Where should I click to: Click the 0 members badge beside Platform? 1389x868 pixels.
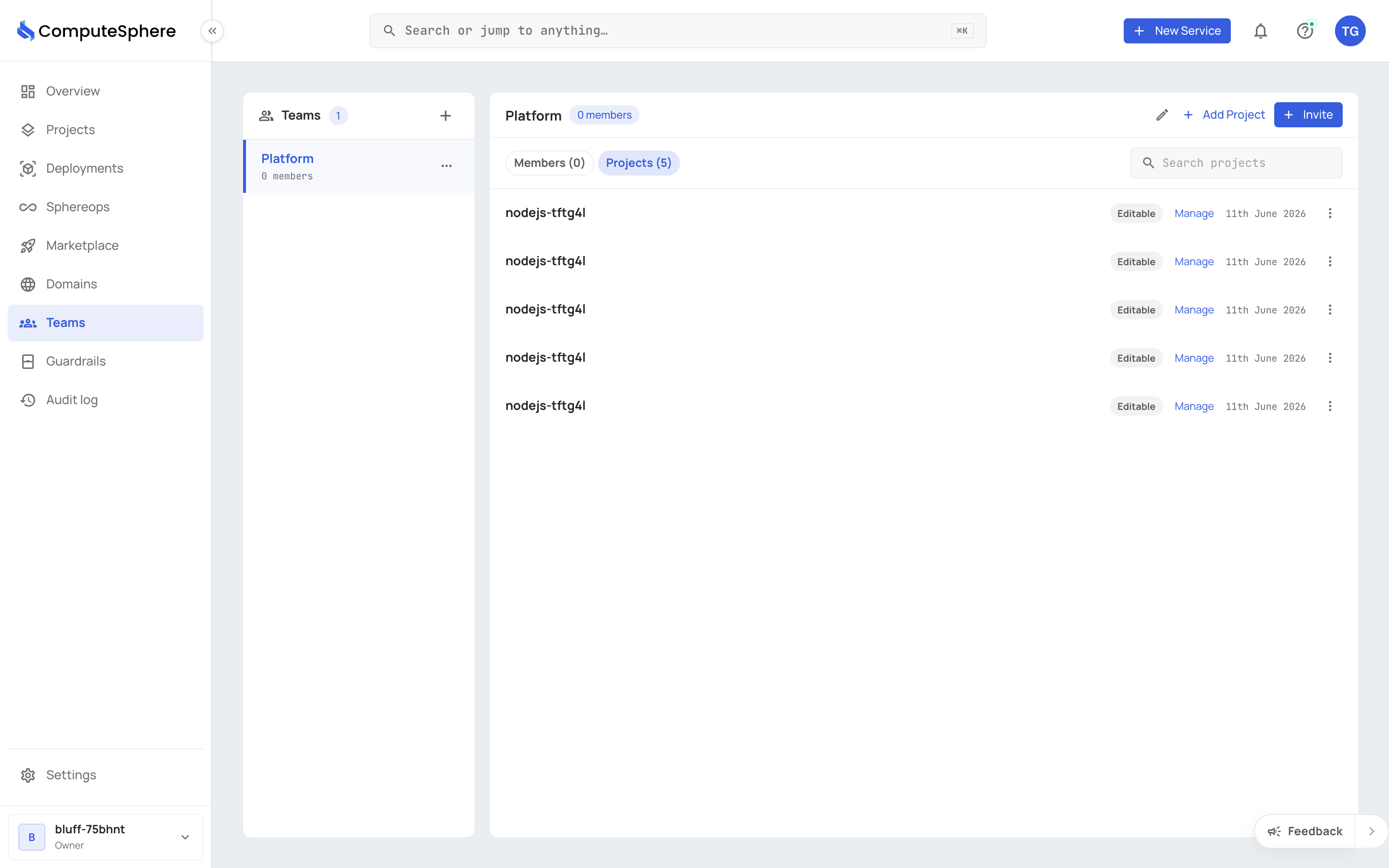pos(604,115)
